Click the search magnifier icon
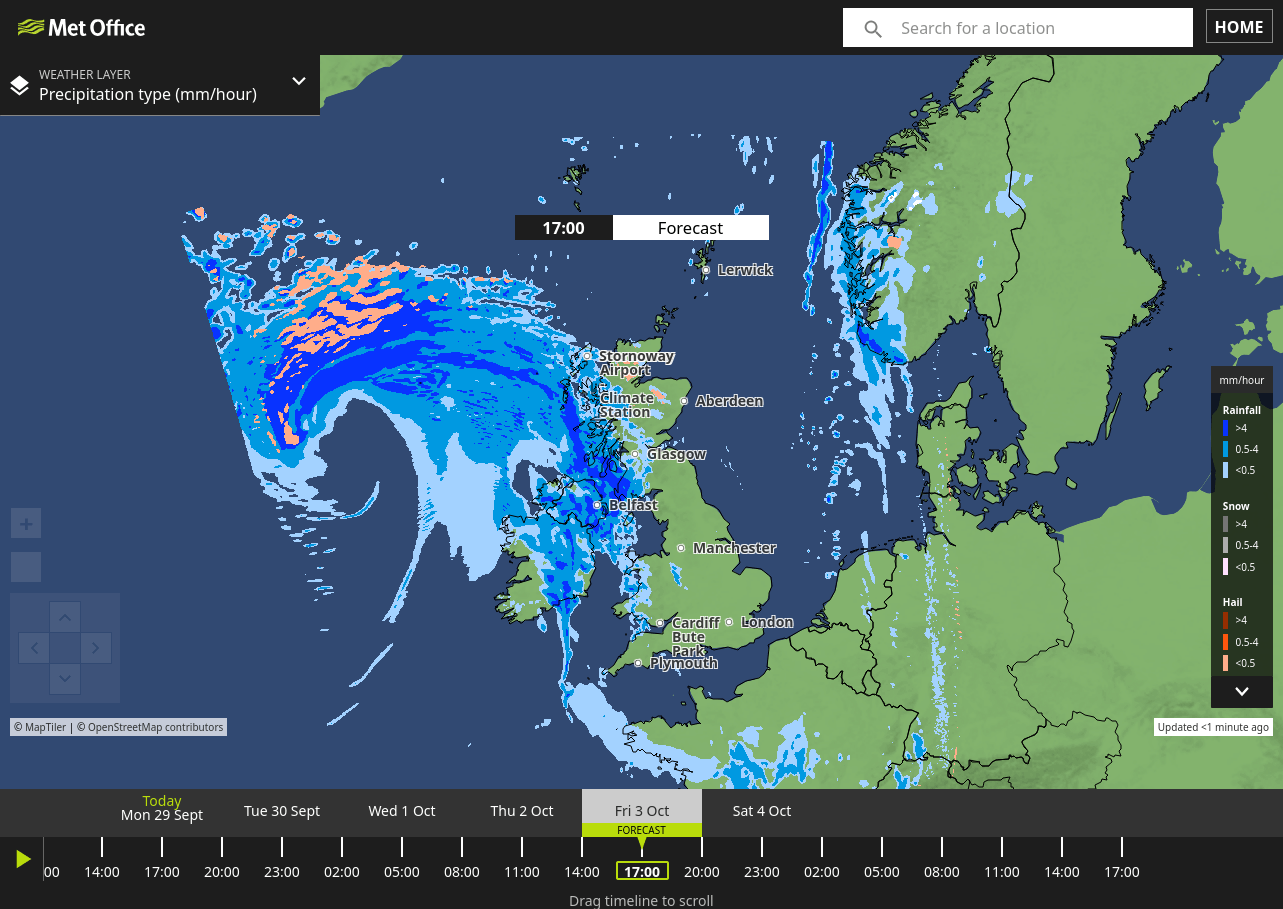Screen dimensions: 1283x909 [x=873, y=29]
